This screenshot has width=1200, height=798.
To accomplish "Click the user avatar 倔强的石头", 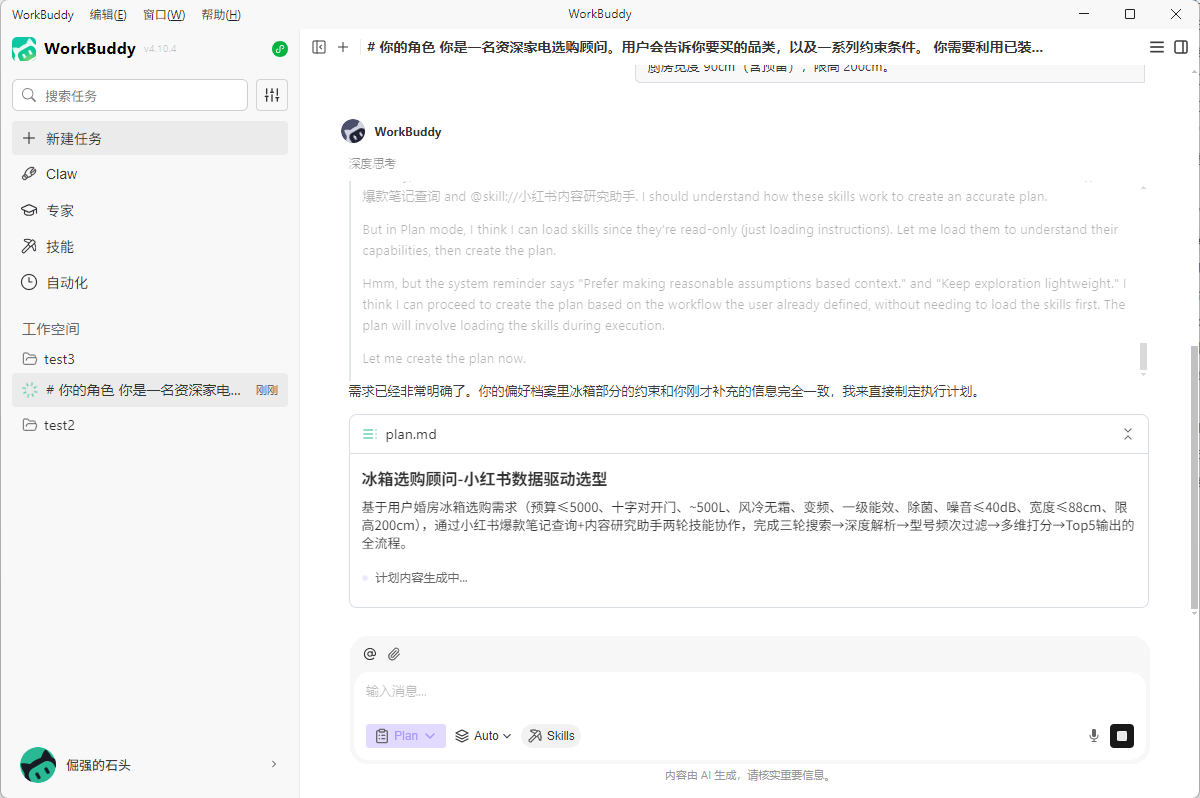I will pos(38,765).
